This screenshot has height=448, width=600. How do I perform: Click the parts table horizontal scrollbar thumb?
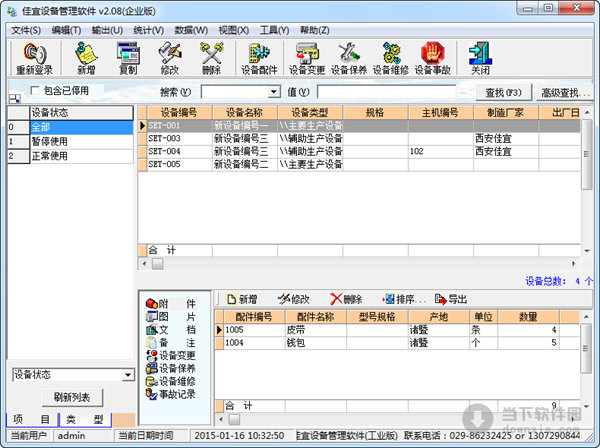(x=234, y=419)
